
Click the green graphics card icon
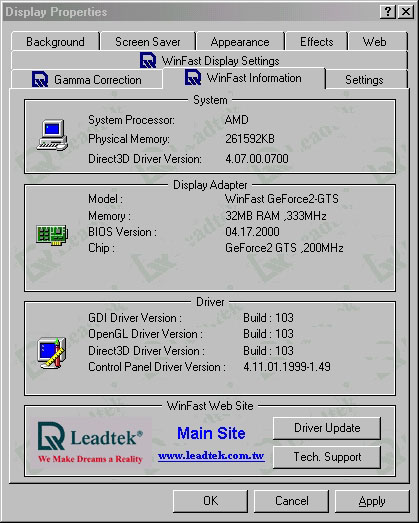click(52, 235)
